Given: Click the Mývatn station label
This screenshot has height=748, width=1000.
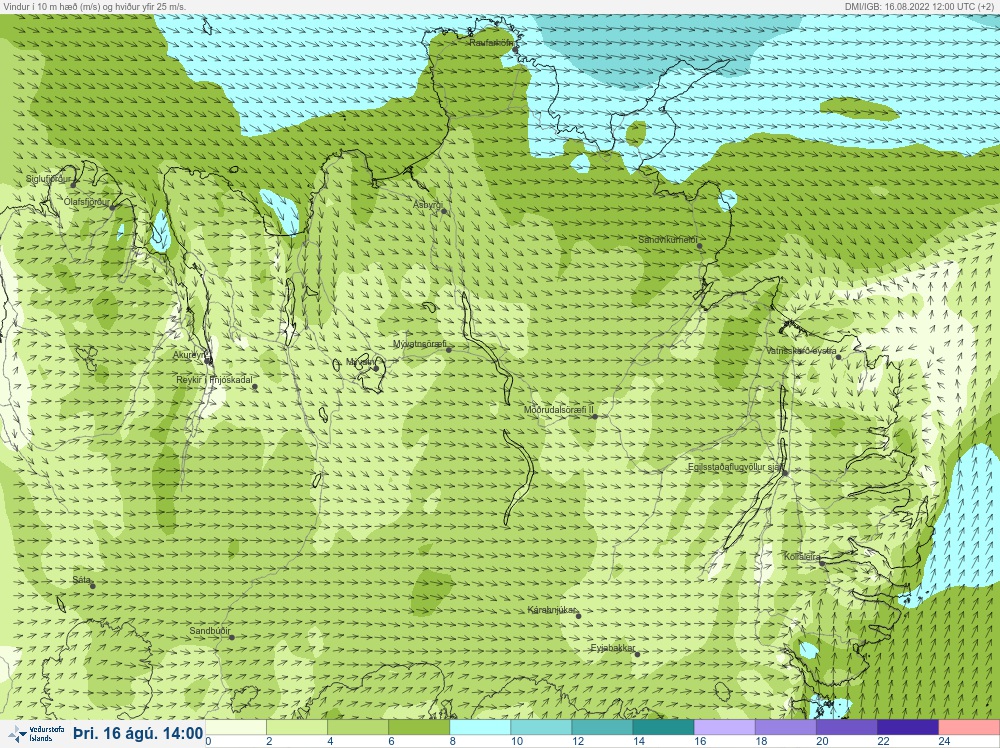Looking at the screenshot, I should click(360, 362).
